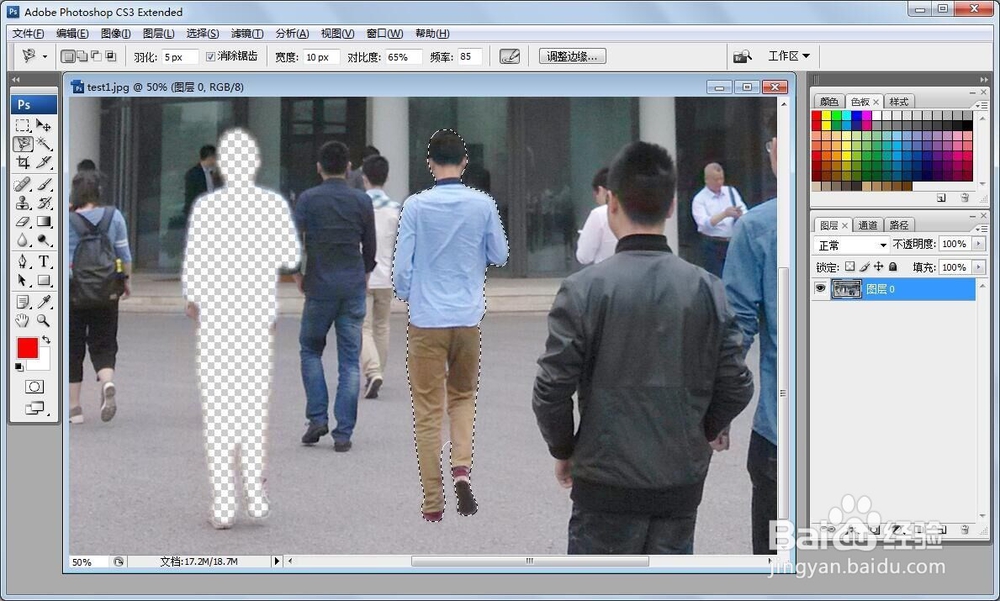Select the Zoom tool
1000x601 pixels.
point(42,320)
